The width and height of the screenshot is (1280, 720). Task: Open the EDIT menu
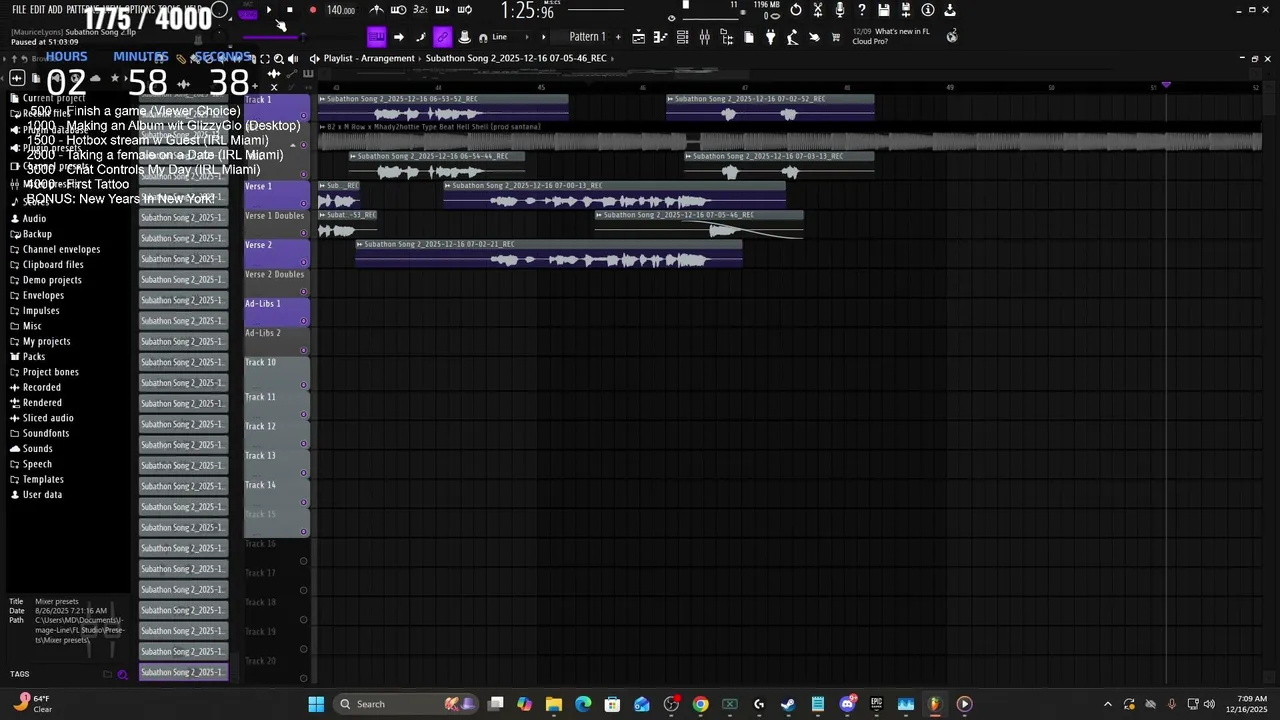coord(37,9)
